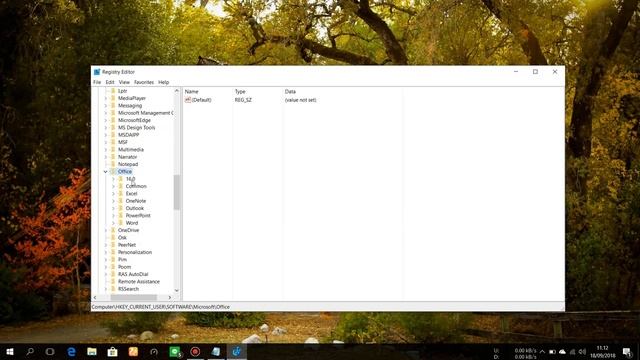
Task: Open the View menu
Action: [x=124, y=82]
